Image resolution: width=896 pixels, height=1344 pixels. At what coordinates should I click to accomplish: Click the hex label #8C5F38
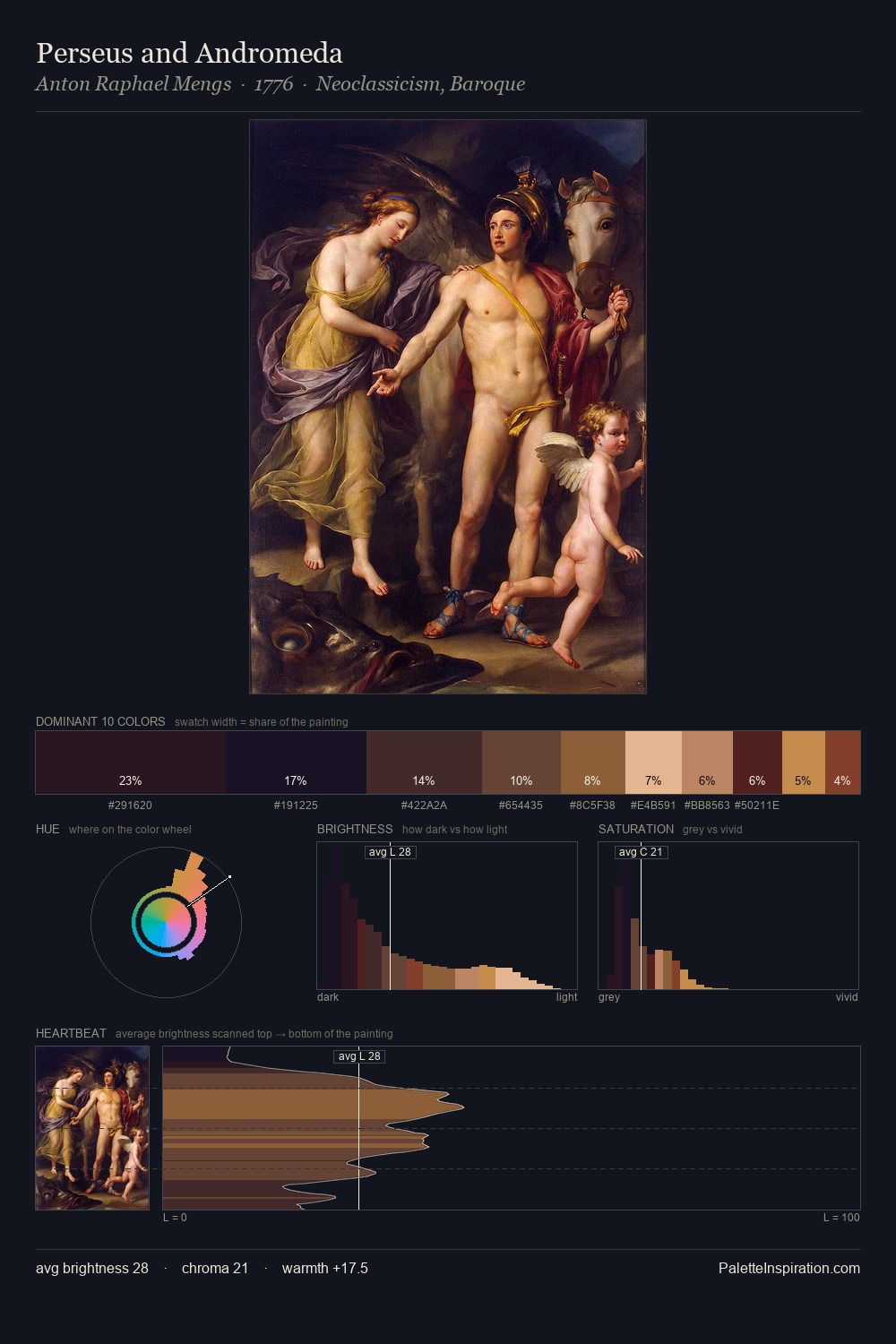[x=592, y=806]
